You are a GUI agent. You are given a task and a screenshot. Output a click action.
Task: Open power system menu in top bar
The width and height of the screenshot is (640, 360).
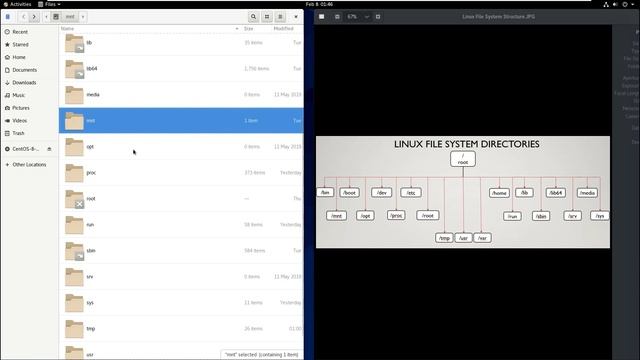pos(627,4)
